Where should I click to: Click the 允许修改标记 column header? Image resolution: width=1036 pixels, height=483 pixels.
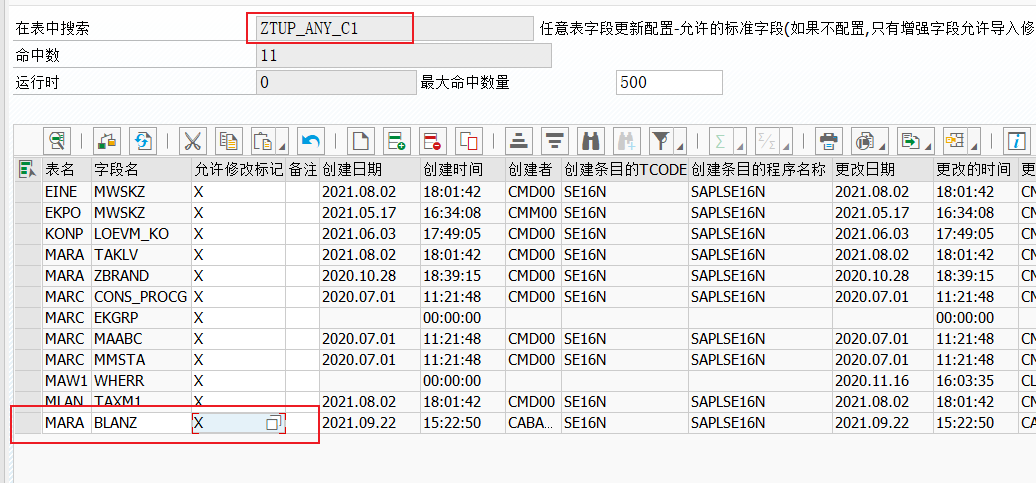tap(239, 169)
